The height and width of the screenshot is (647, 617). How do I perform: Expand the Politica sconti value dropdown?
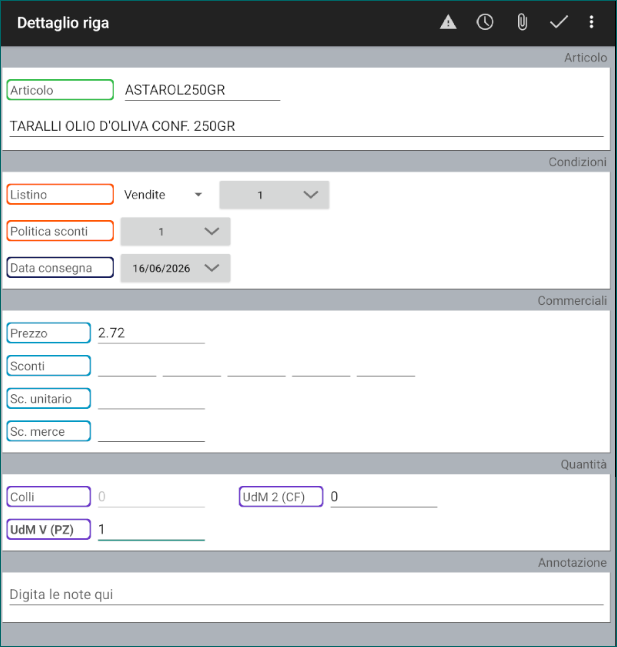(175, 231)
